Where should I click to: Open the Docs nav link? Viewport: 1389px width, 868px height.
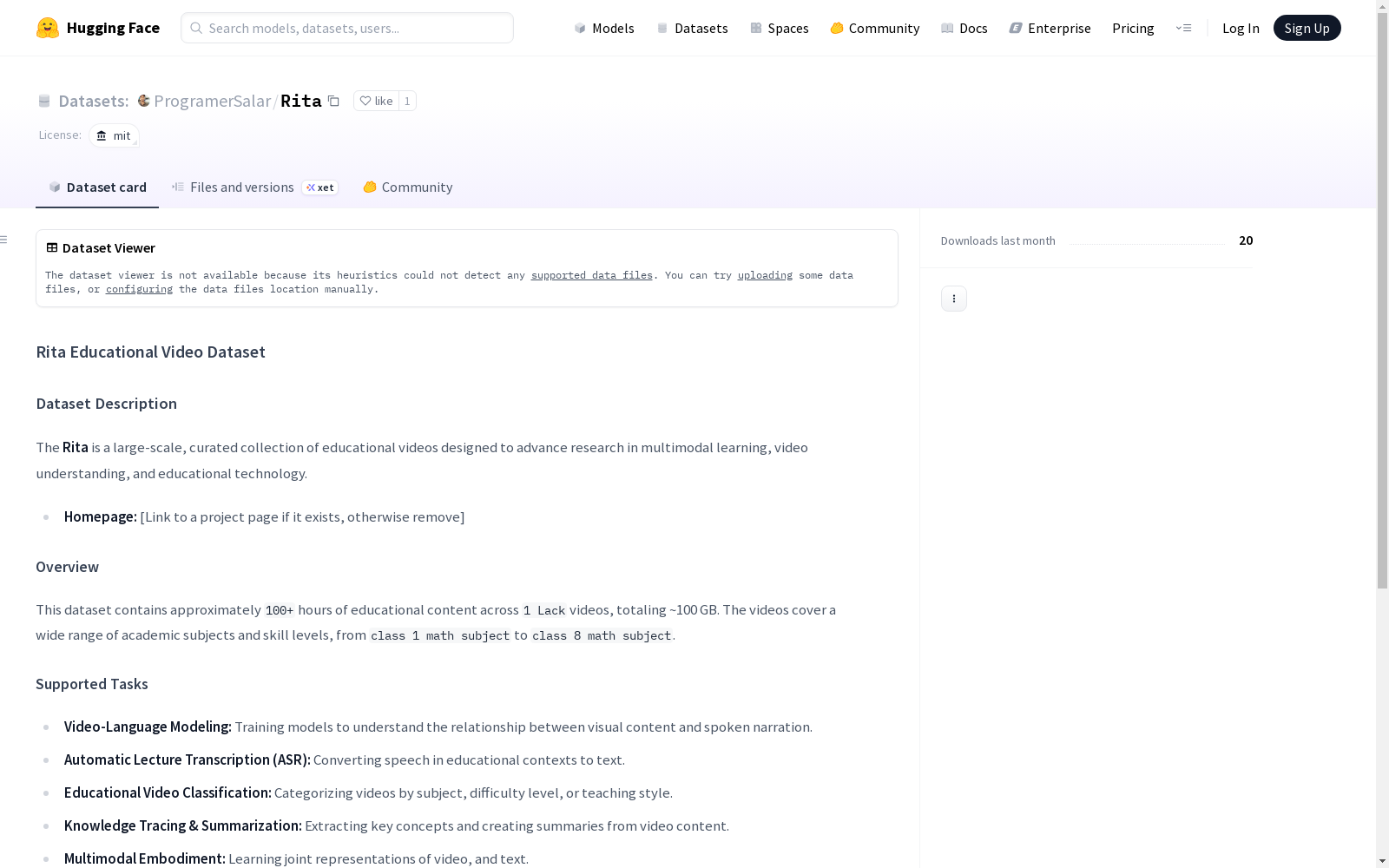[964, 28]
